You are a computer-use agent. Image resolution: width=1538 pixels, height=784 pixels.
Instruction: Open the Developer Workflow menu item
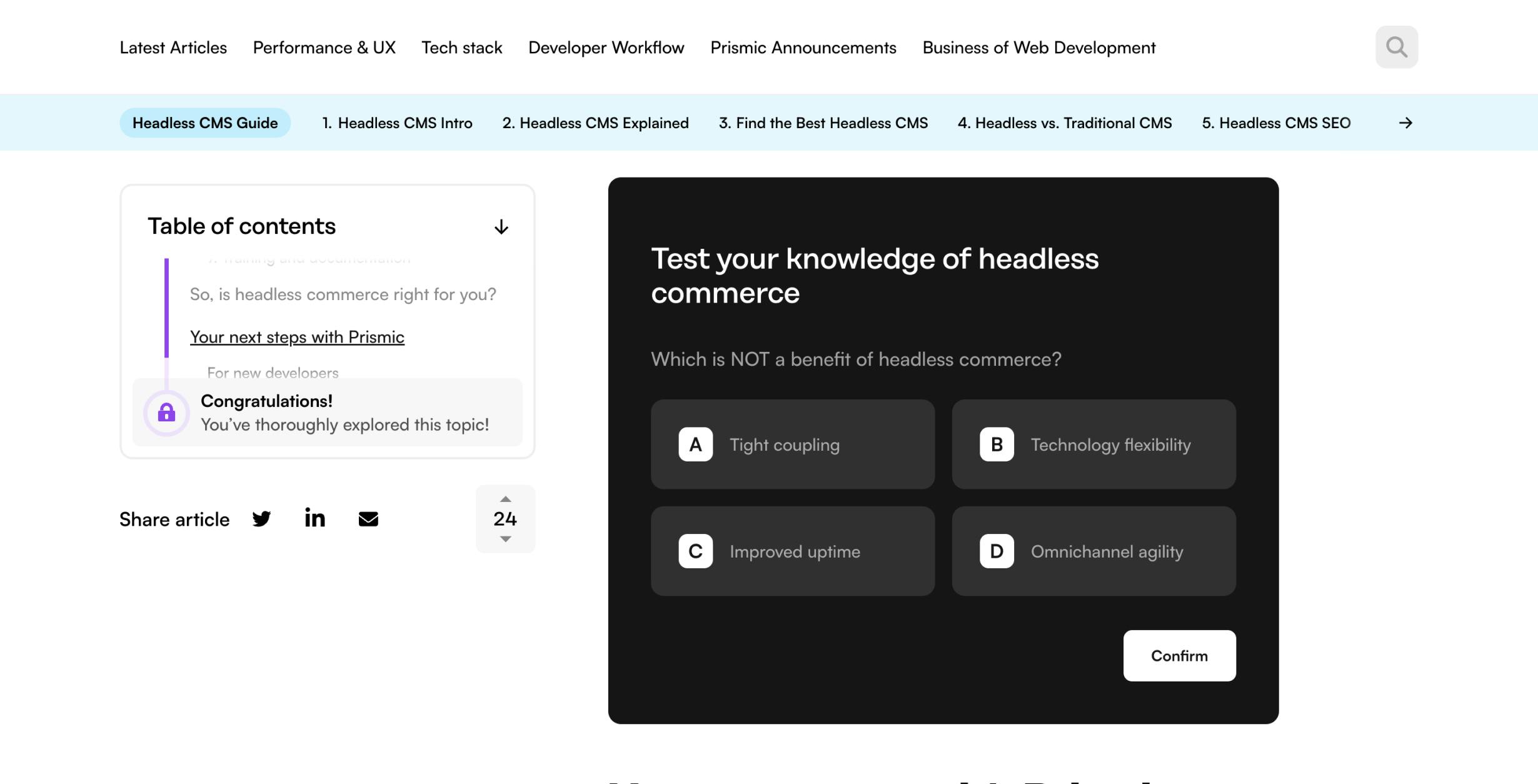606,48
